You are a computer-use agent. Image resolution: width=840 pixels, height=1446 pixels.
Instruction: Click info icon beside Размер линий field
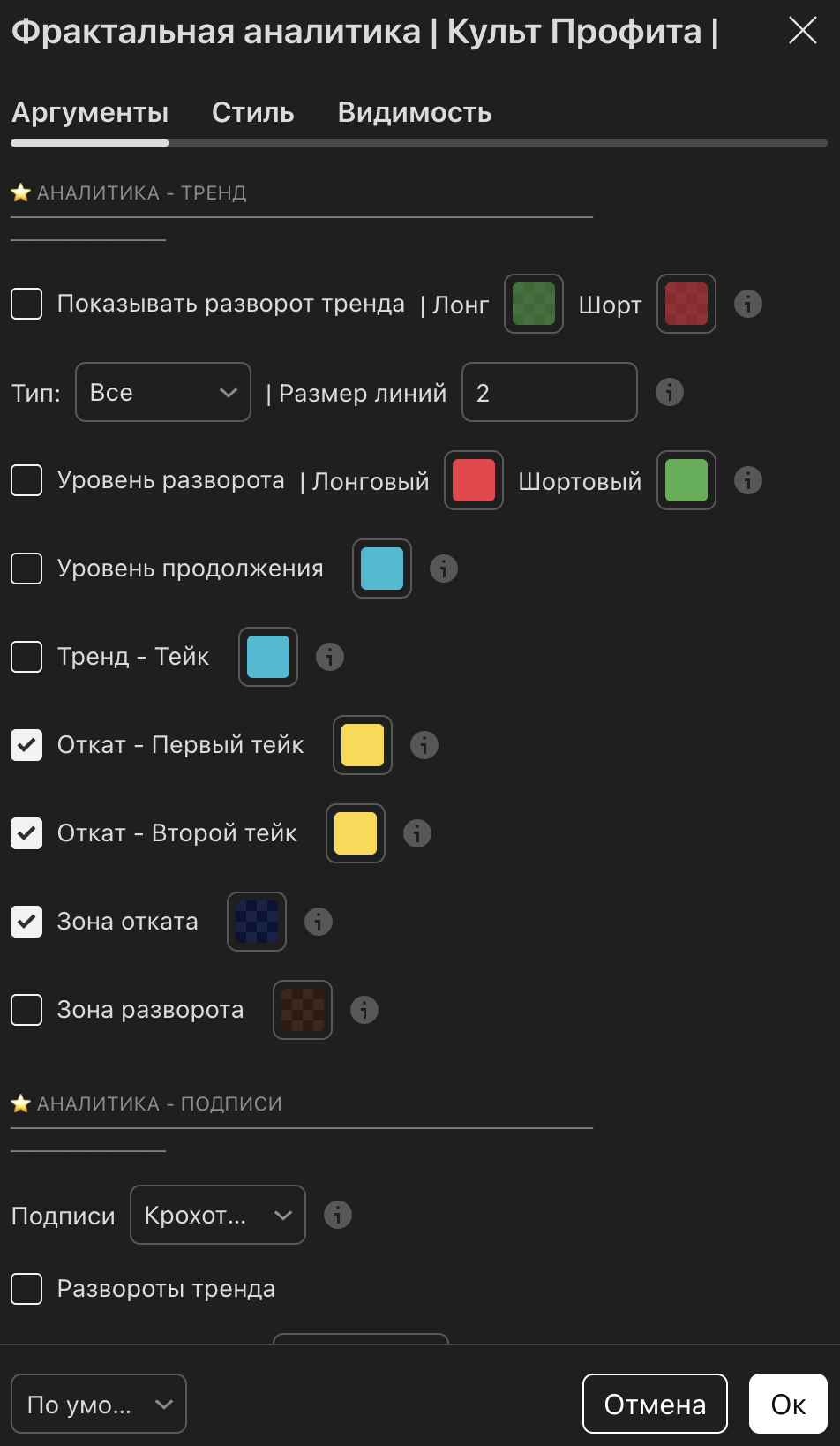[x=670, y=392]
